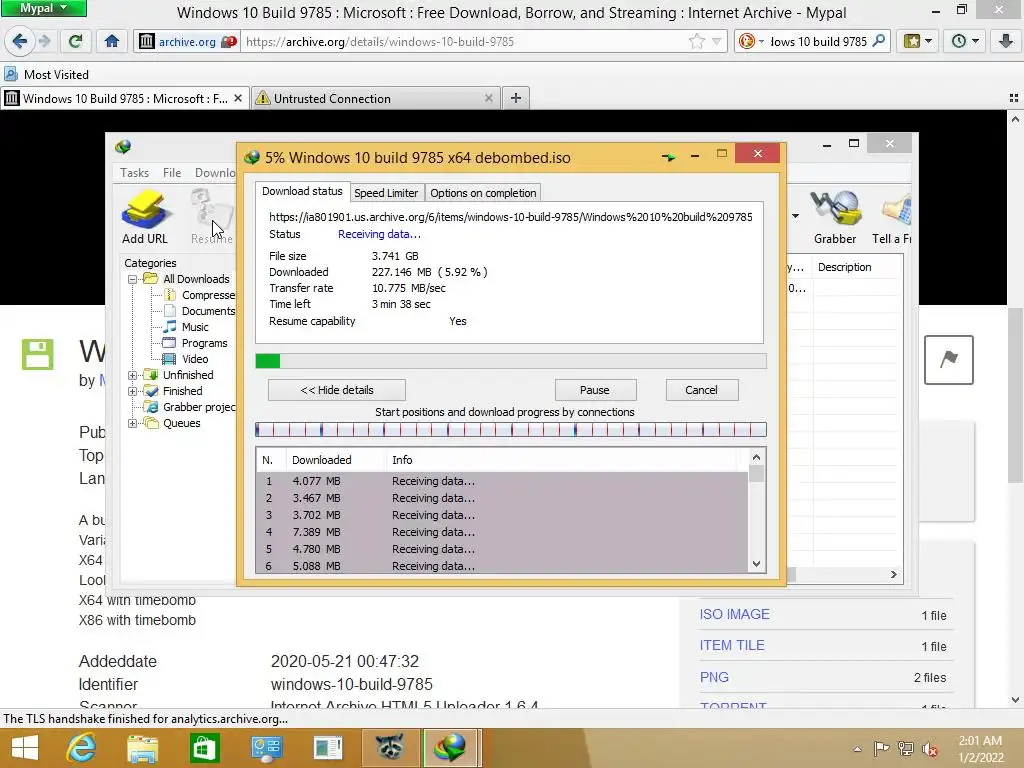This screenshot has height=768, width=1024.
Task: Expand the Unfinished category node
Action: click(133, 375)
